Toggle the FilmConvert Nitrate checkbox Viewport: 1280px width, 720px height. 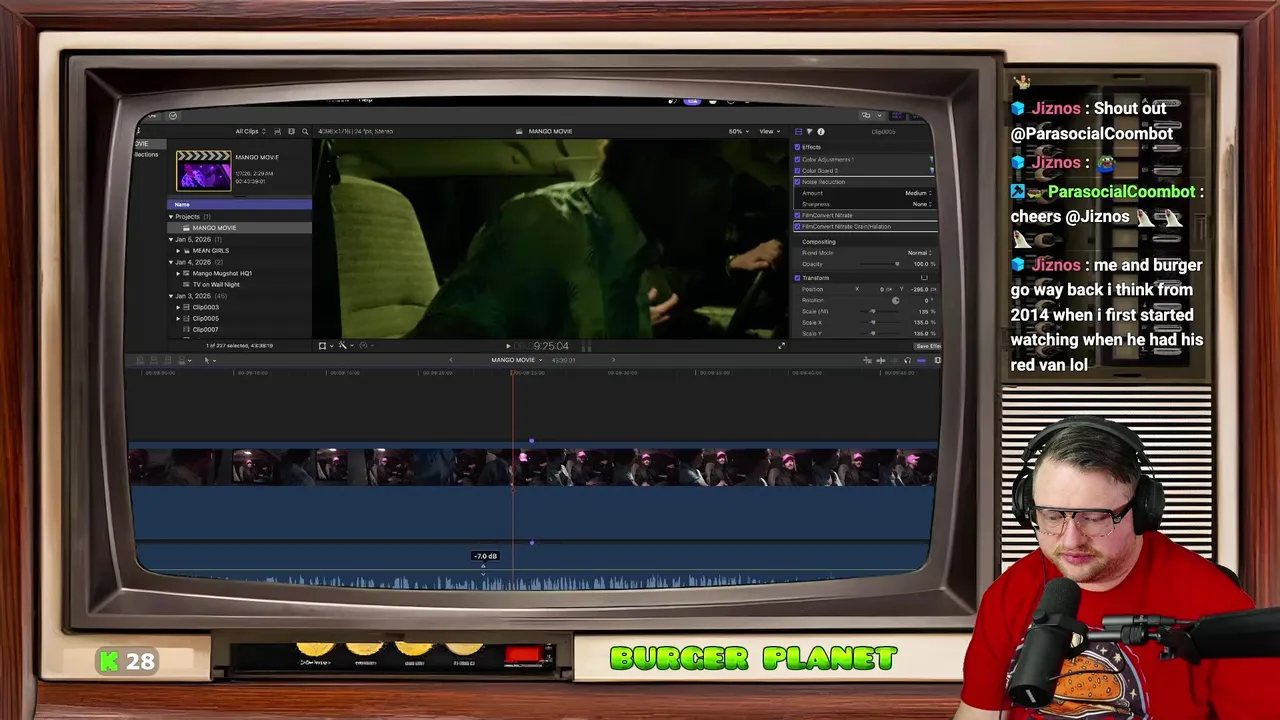click(x=797, y=215)
